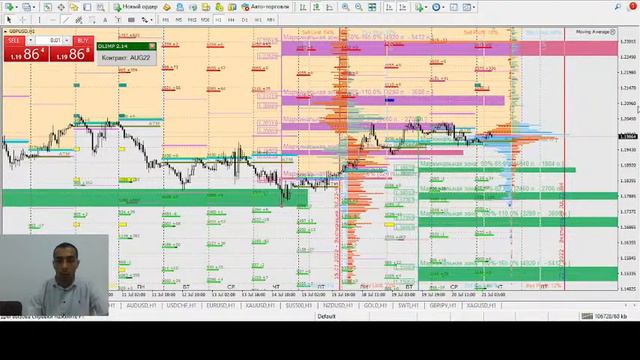Decrease lot volume with down arrow
Screen dimensions: 640x360
coord(30,40)
